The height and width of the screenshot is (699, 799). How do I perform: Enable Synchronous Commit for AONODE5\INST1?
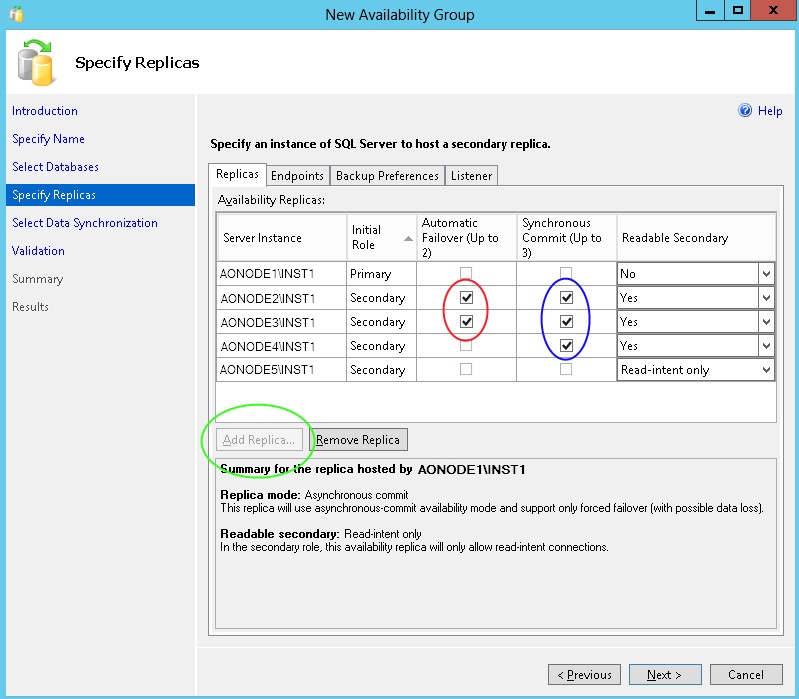(567, 370)
